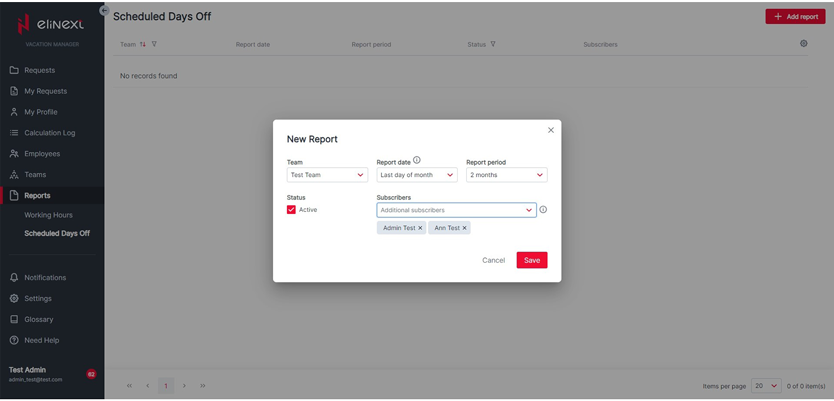Click the Status column filter icon

pyautogui.click(x=493, y=44)
